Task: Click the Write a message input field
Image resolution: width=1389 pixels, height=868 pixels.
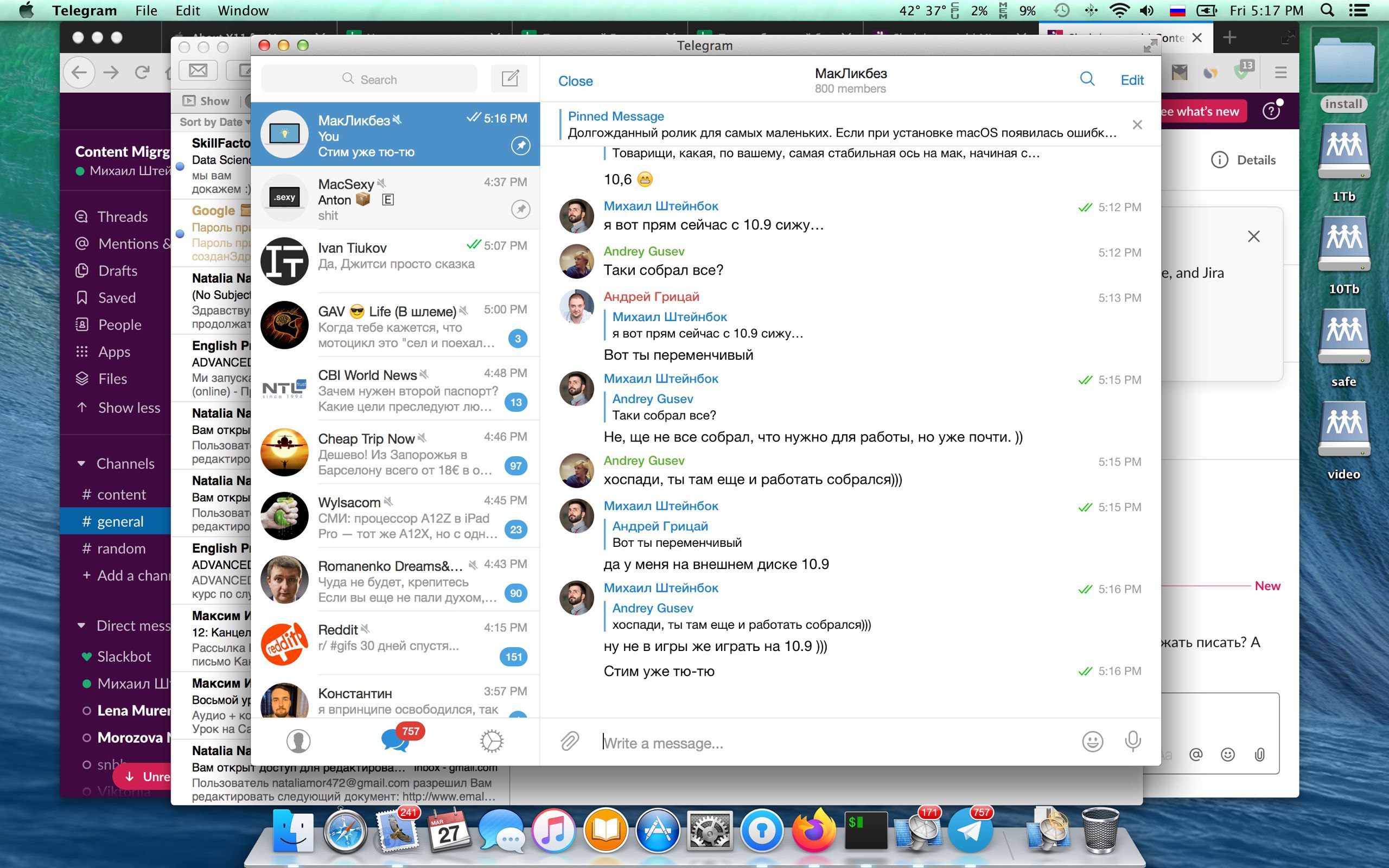Action: pyautogui.click(x=835, y=743)
